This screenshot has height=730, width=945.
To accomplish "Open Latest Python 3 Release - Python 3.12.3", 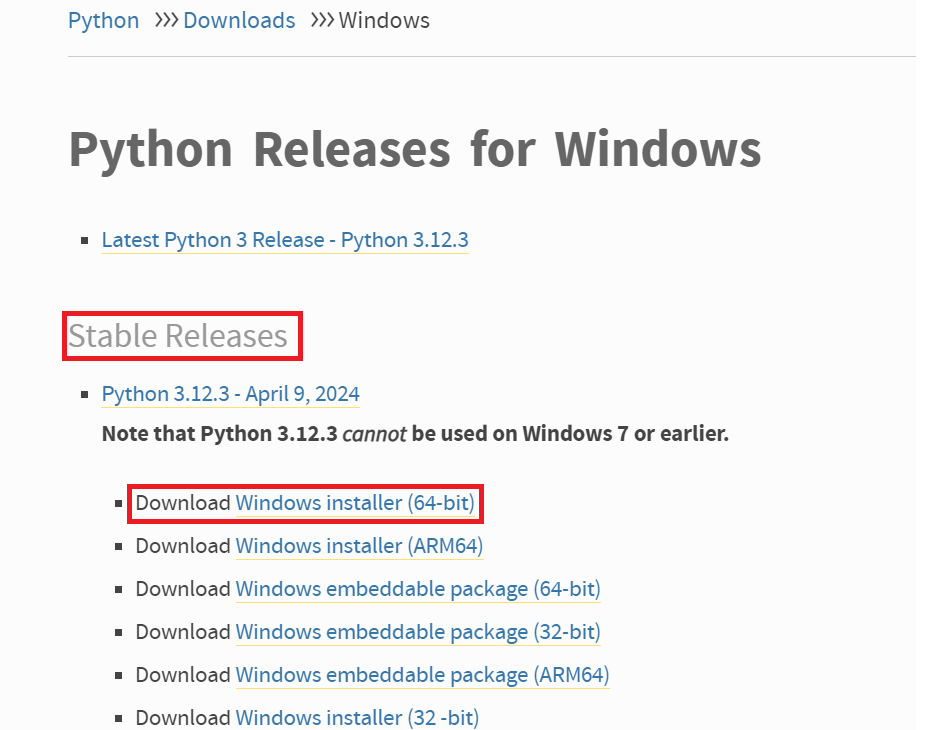I will 284,240.
